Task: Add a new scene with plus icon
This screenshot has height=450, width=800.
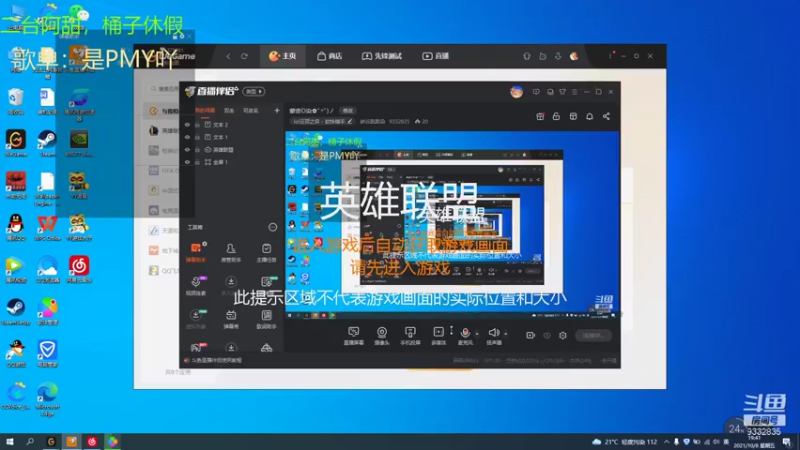Action: point(277,110)
